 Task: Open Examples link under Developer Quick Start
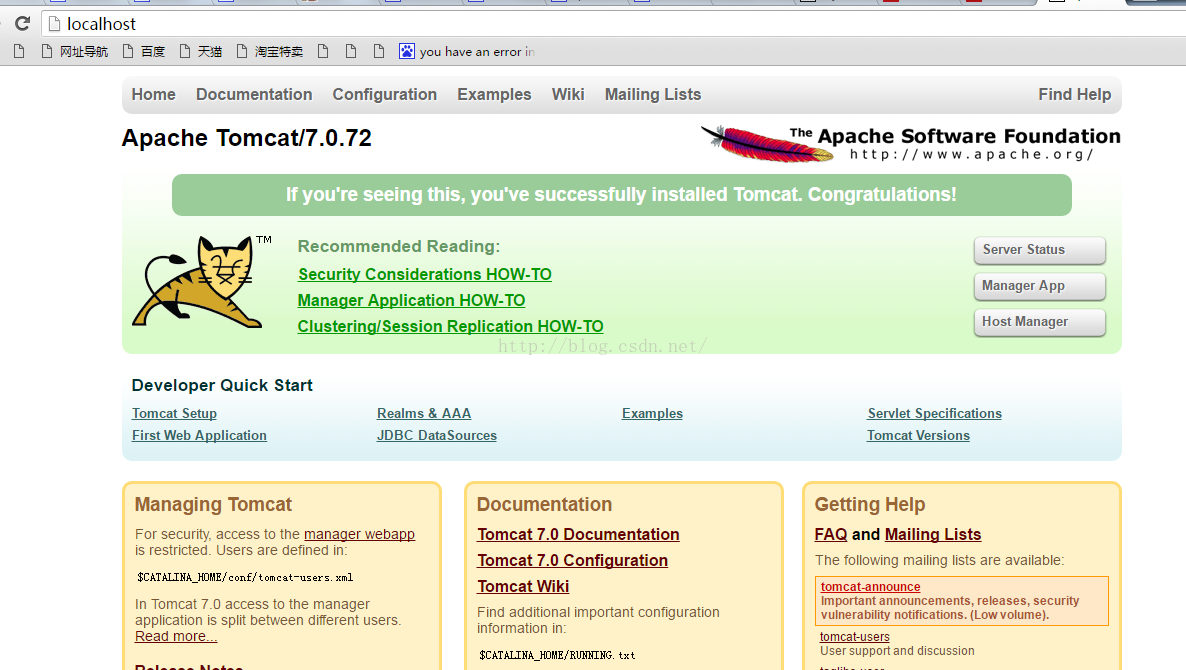pyautogui.click(x=653, y=414)
